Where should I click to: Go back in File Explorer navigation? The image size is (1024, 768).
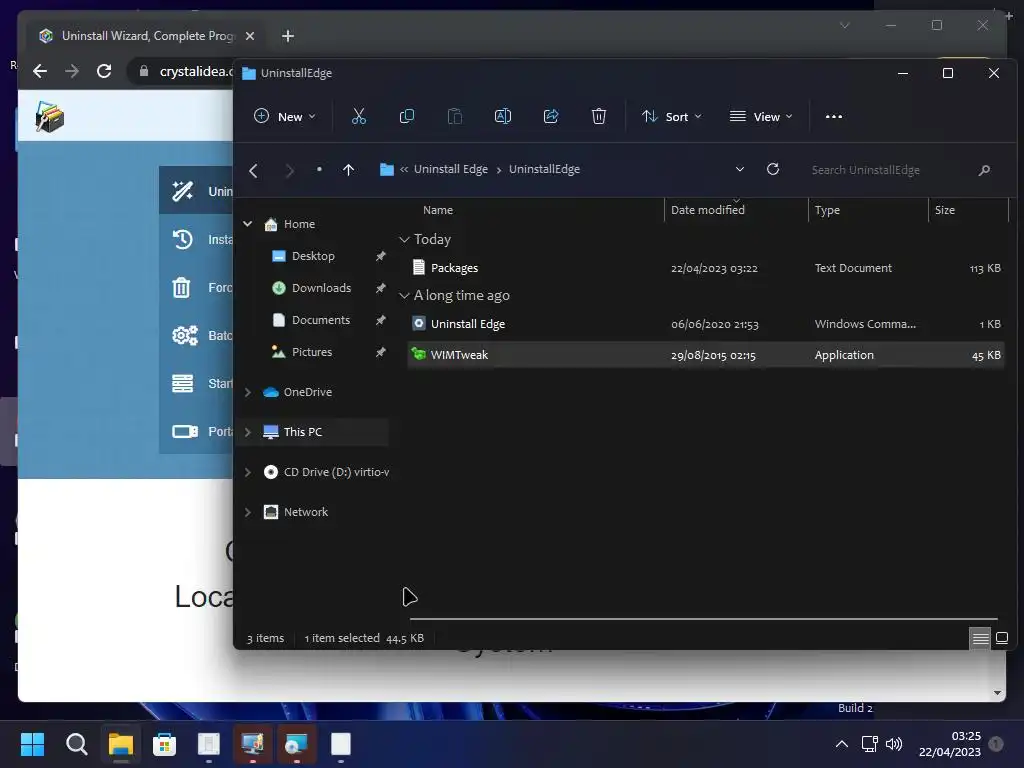253,171
